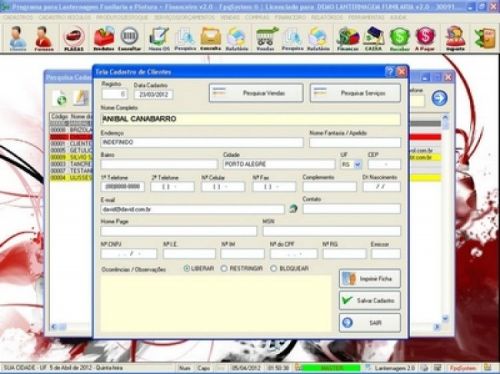Open the Produtos basket icon
The width and height of the screenshot is (500, 374).
104,38
